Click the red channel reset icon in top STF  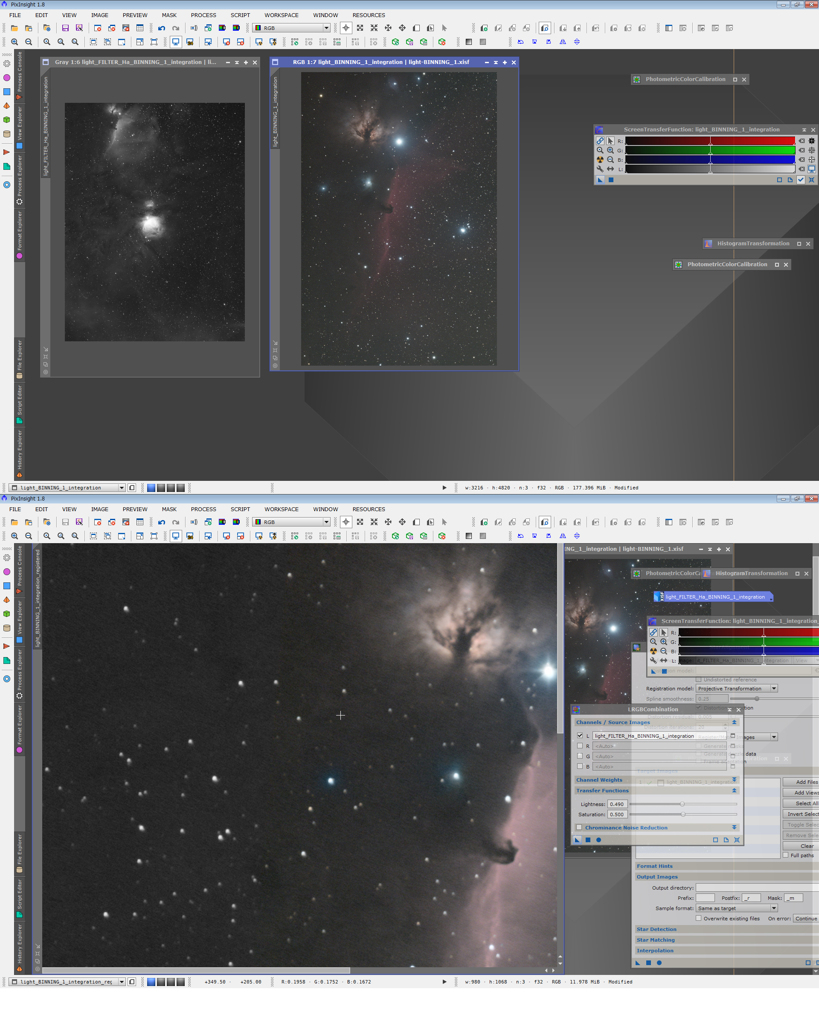click(x=801, y=140)
